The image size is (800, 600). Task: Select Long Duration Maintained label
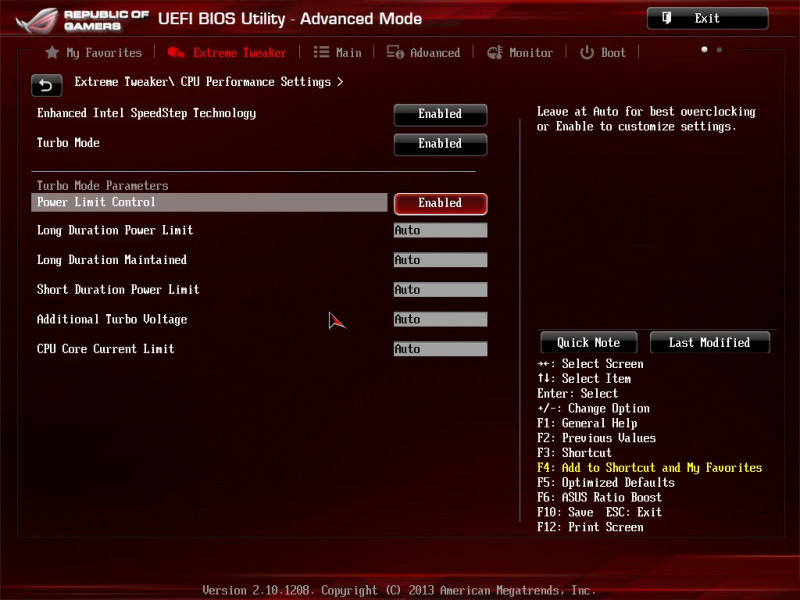tap(112, 260)
